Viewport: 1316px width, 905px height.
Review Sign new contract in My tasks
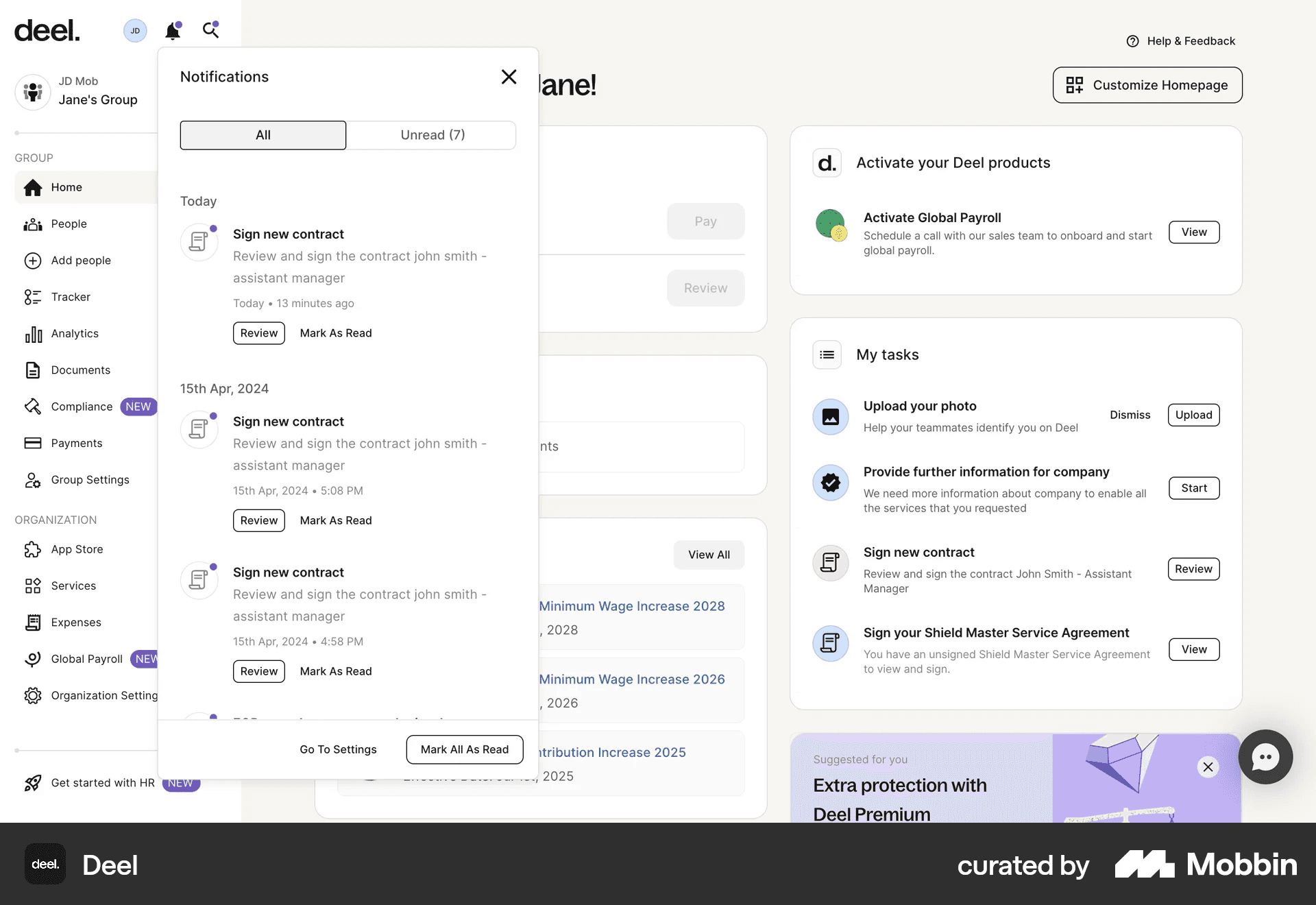(x=1194, y=569)
